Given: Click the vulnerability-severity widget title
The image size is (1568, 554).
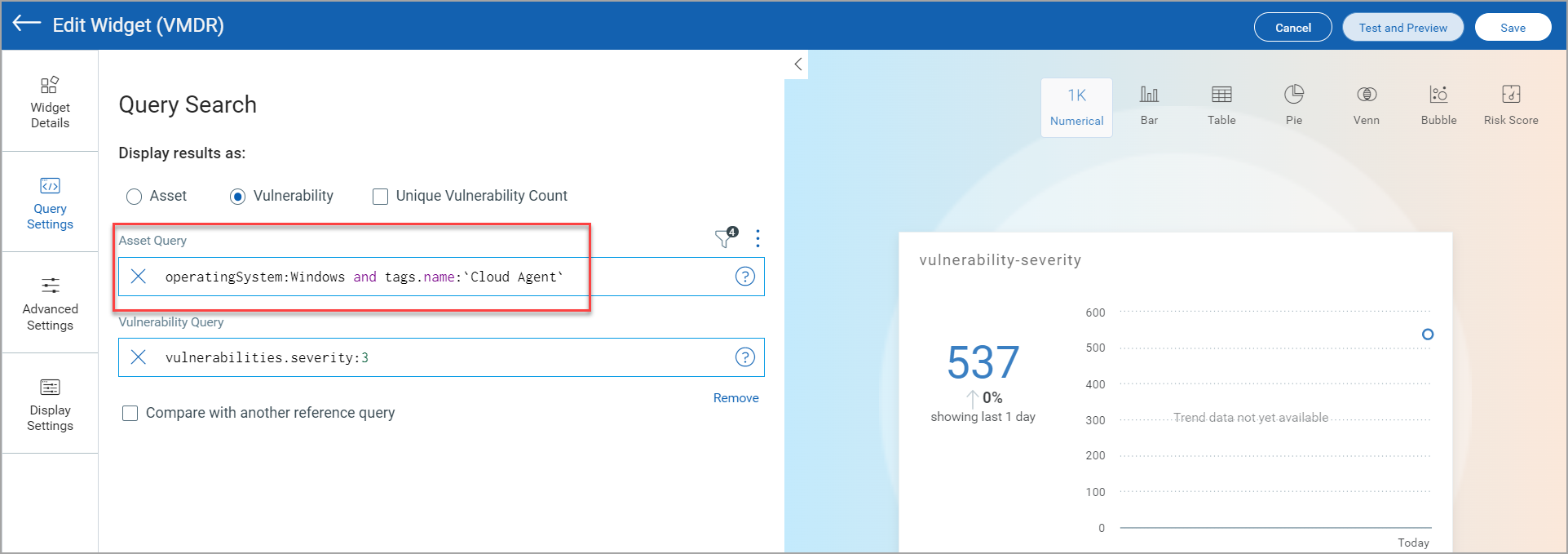Looking at the screenshot, I should tap(1000, 260).
